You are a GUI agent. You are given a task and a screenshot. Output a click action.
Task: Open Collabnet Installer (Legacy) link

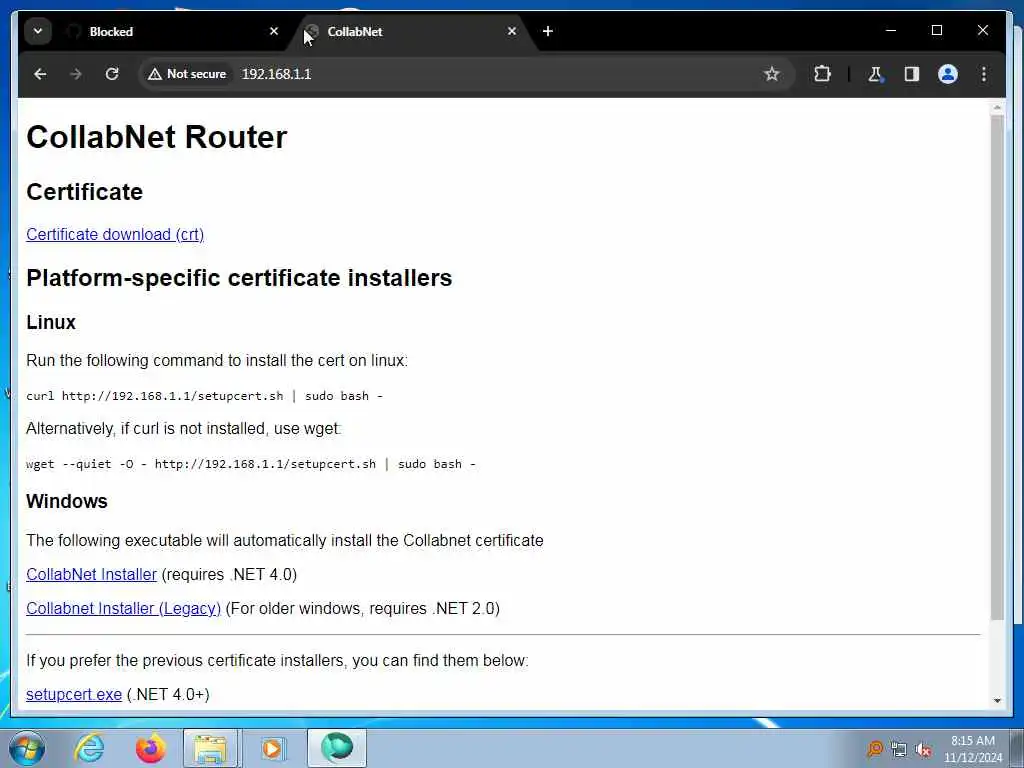tap(123, 608)
